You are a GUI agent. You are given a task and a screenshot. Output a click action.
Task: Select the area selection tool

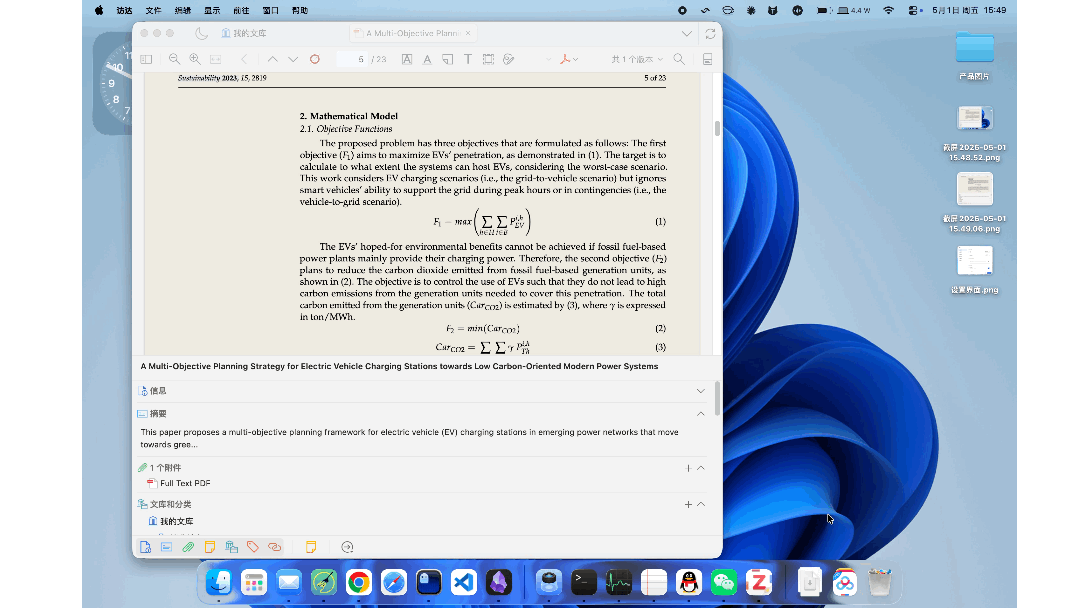[488, 59]
